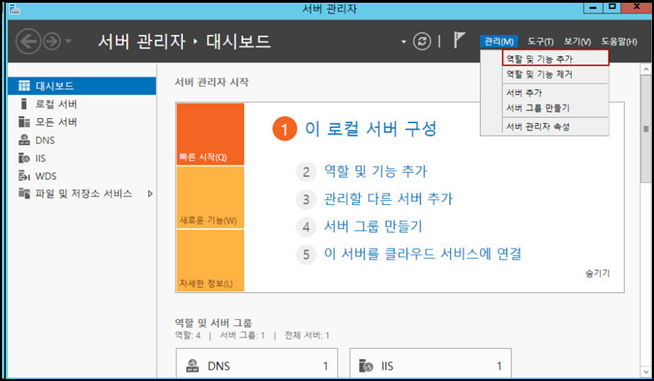Open IIS in the sidebar
The image size is (654, 381).
point(82,158)
